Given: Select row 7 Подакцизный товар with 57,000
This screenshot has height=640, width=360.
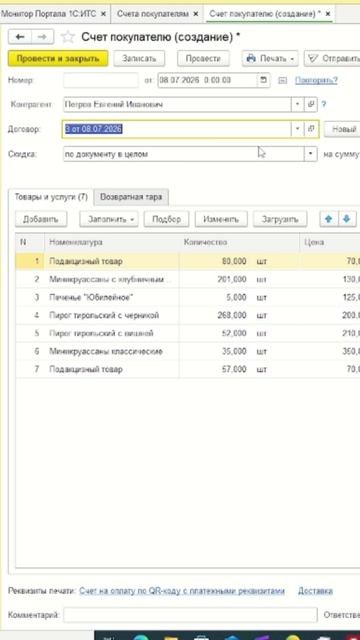Looking at the screenshot, I should coord(188,369).
